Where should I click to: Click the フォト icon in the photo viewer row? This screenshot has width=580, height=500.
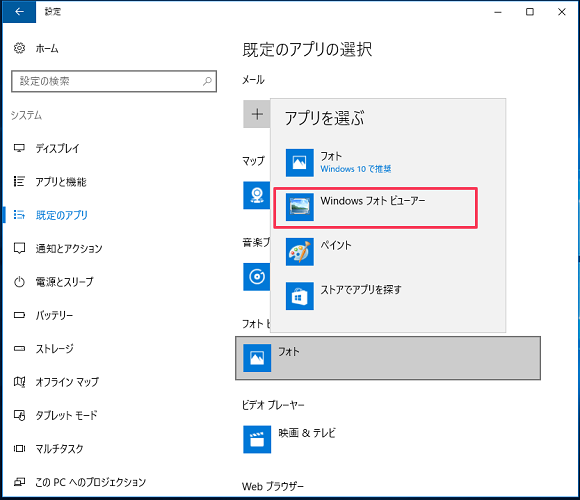pos(257,358)
